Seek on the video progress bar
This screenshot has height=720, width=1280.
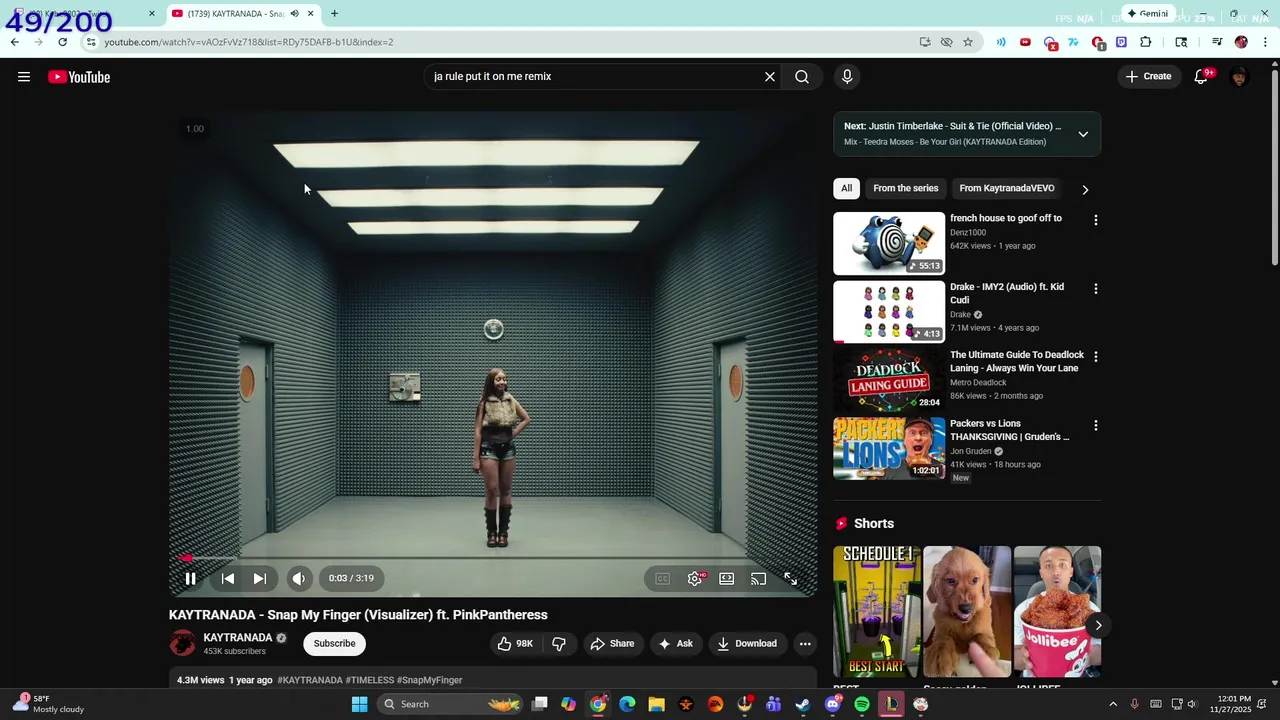(493, 558)
